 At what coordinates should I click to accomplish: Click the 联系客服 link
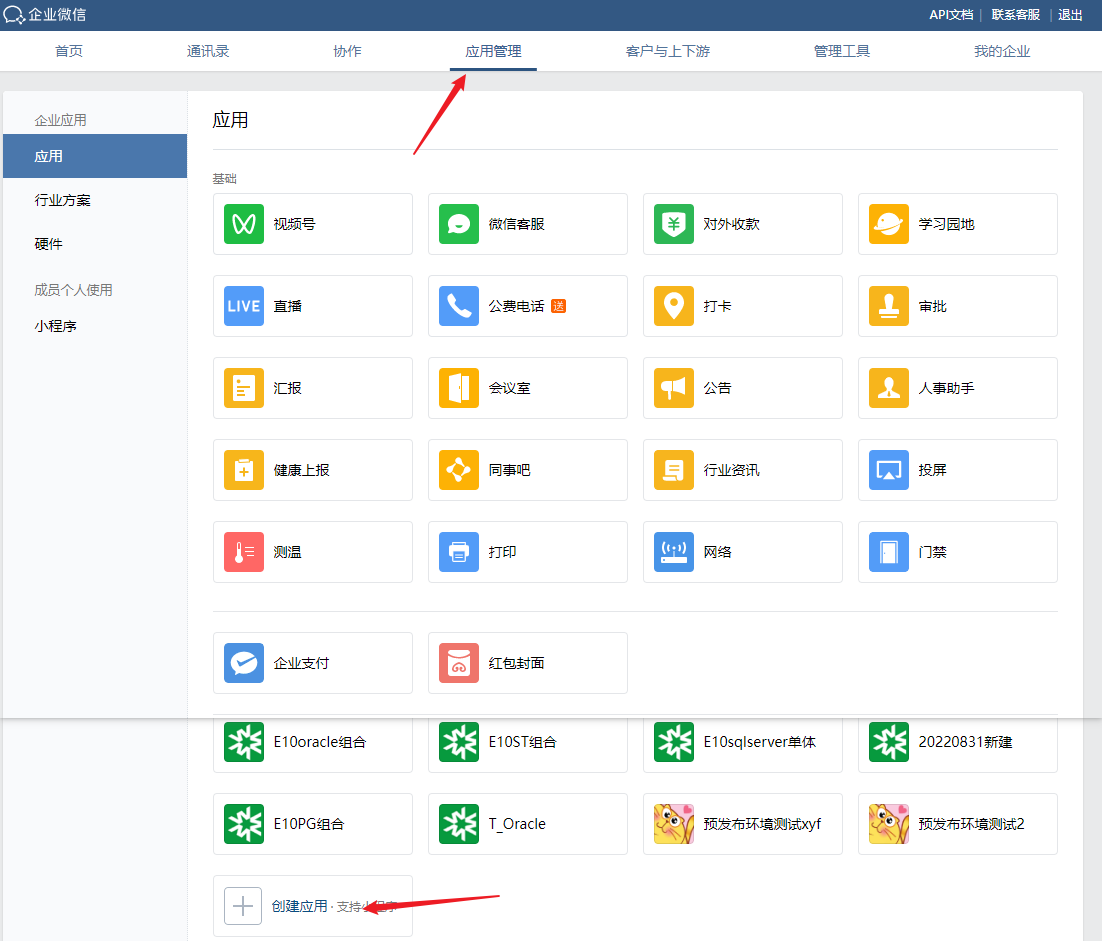(x=1016, y=15)
